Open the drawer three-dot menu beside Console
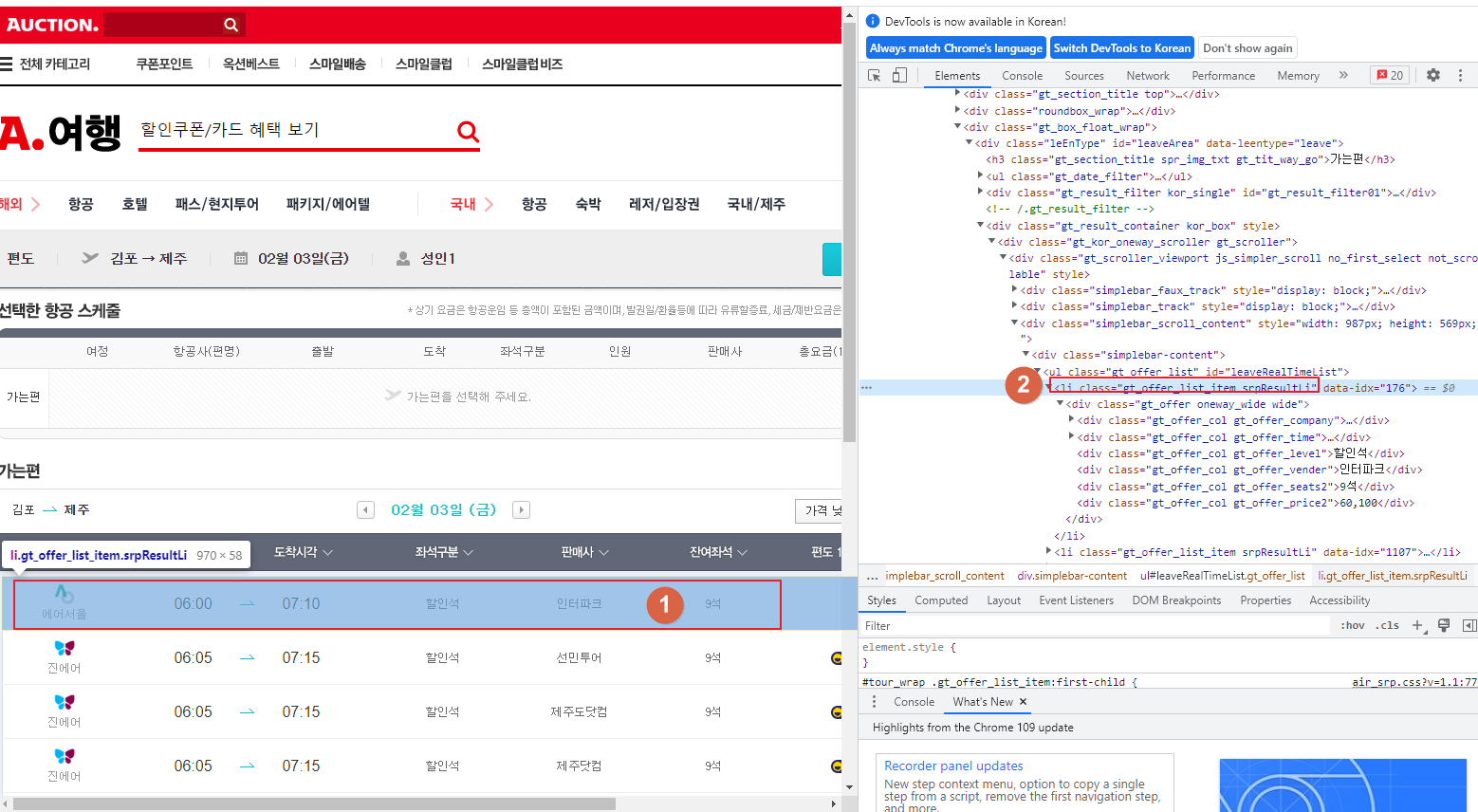This screenshot has width=1478, height=812. (x=875, y=702)
